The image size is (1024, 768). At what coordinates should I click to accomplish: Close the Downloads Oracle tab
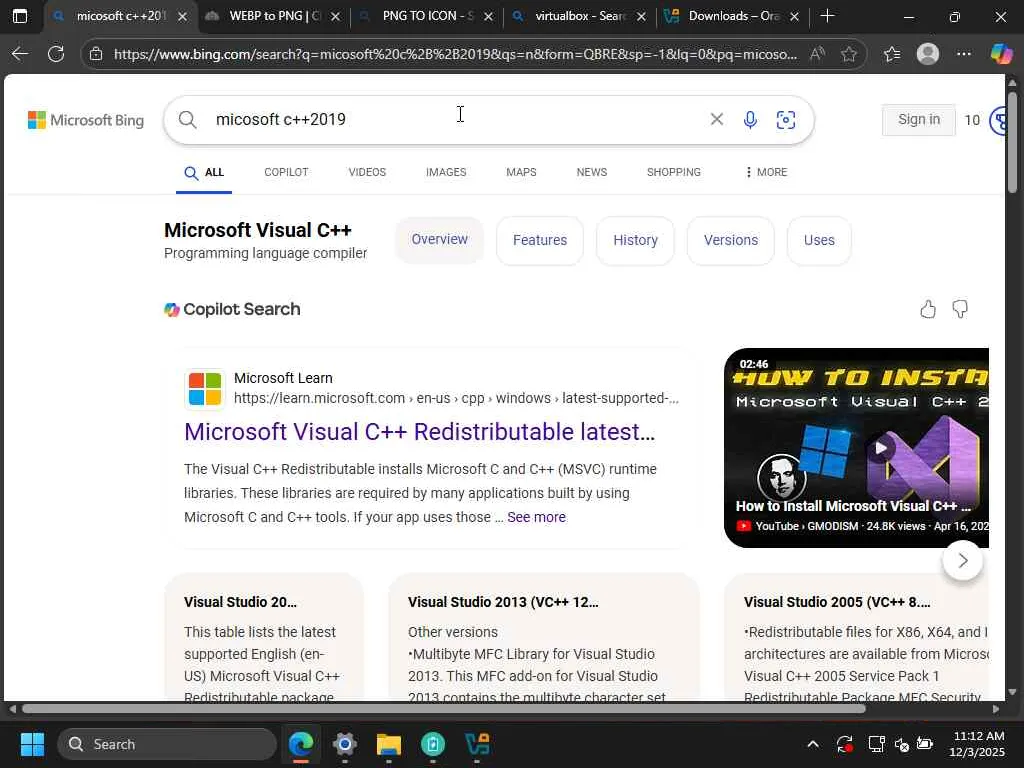[x=795, y=17]
